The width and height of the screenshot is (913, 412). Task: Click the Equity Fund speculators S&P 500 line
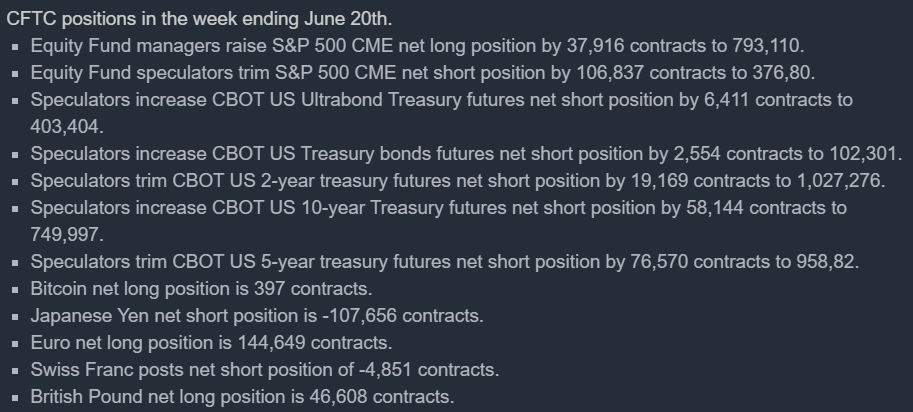420,73
